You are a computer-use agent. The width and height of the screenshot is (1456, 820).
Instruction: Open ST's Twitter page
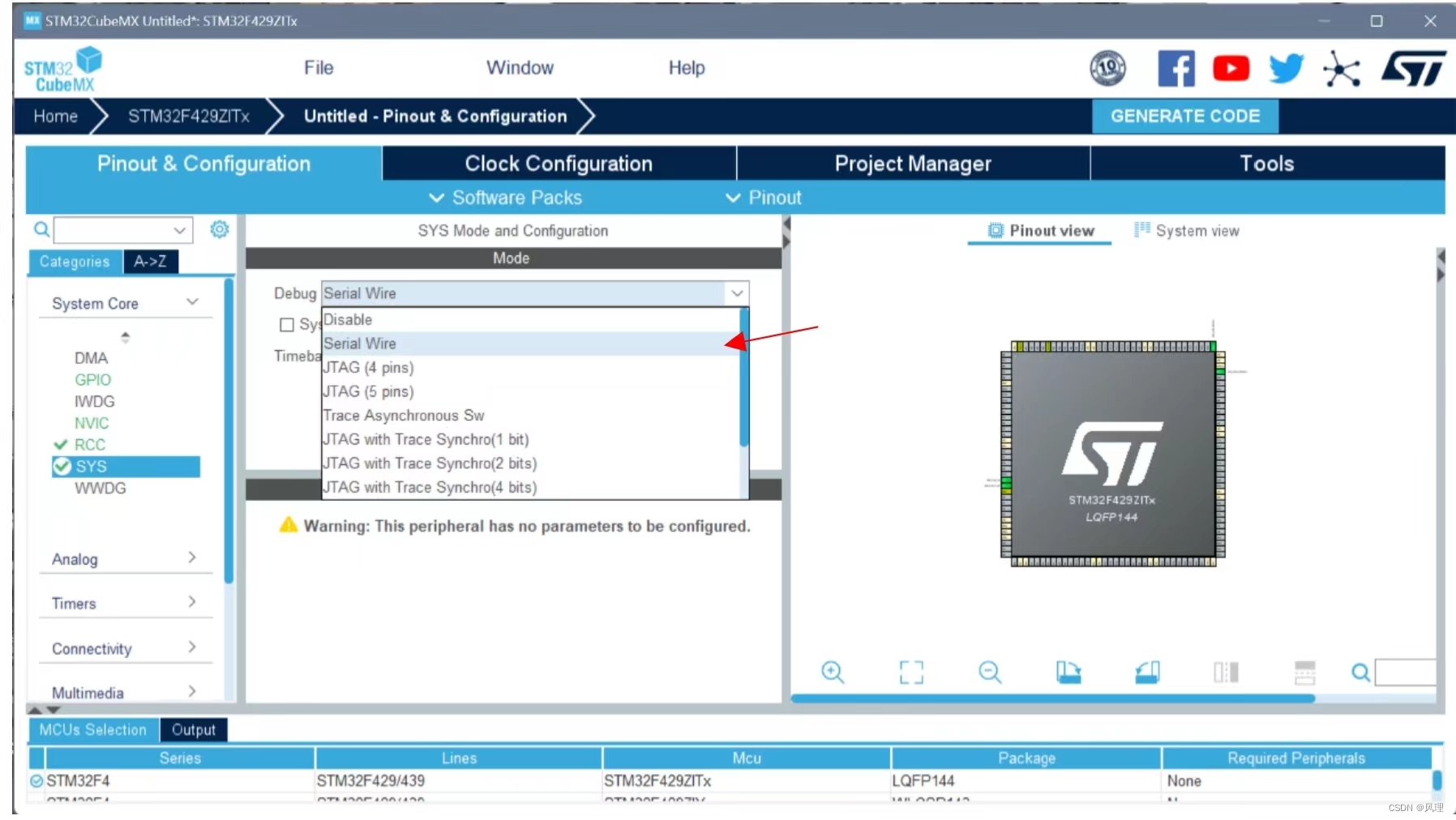(1285, 68)
